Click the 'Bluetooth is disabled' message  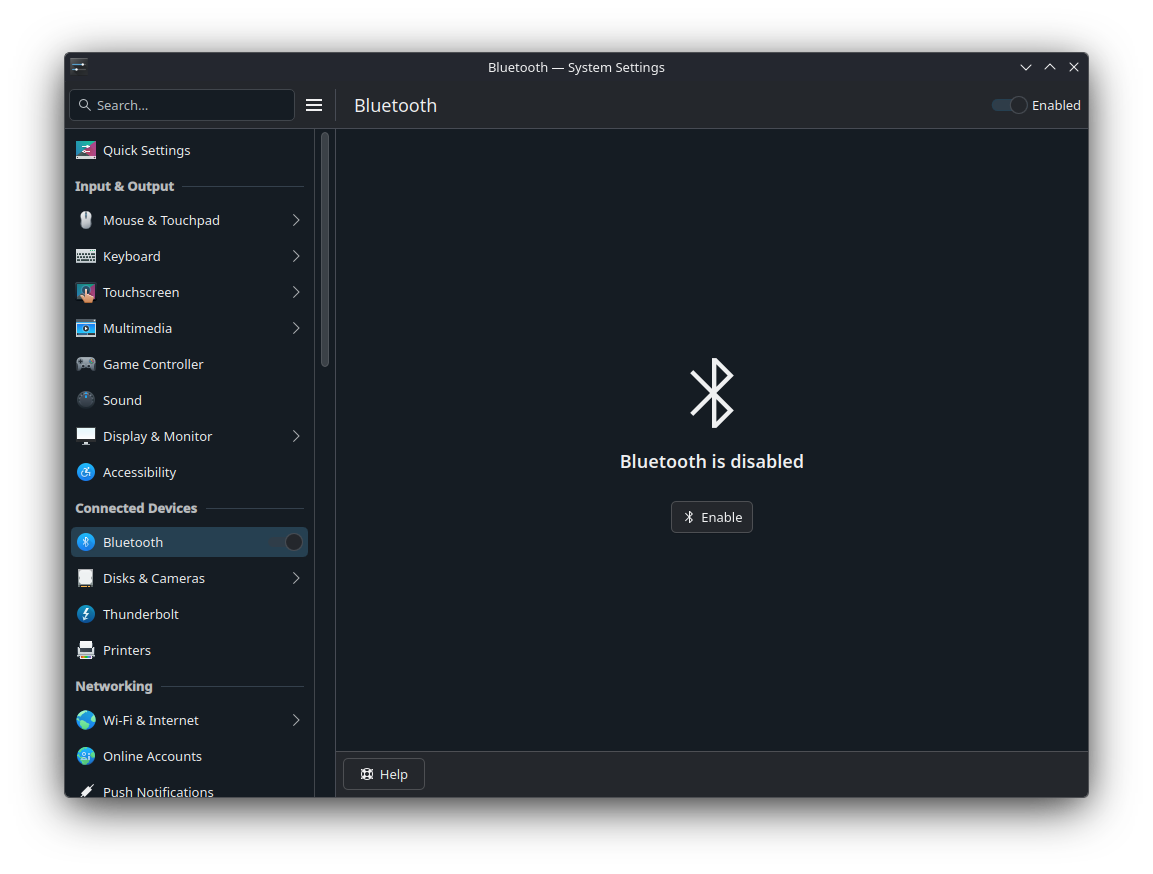coord(712,461)
